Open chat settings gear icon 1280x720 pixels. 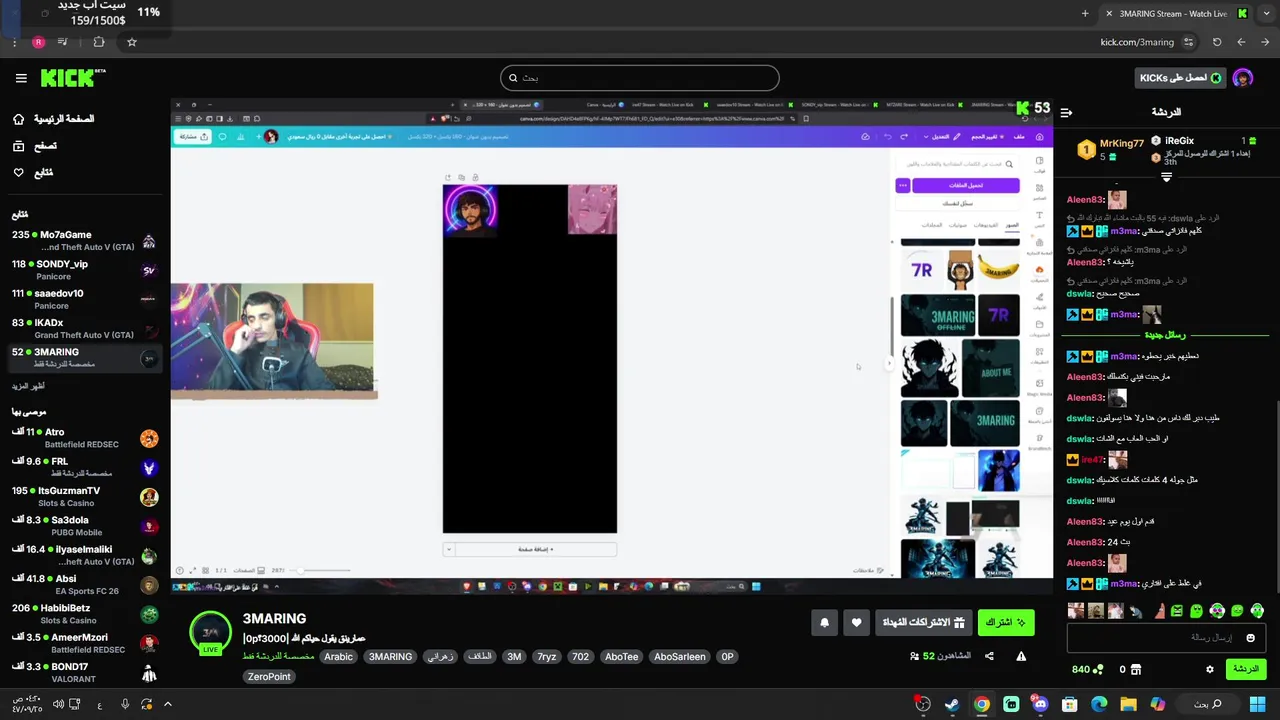click(1209, 669)
